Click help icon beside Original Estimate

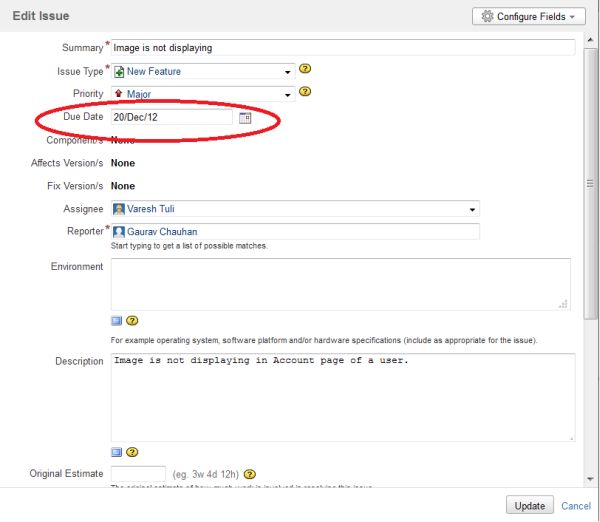(x=250, y=474)
